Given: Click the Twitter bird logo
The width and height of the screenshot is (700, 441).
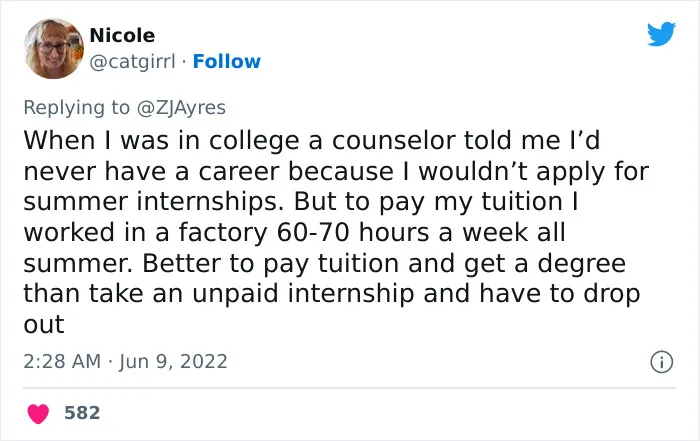Looking at the screenshot, I should pos(661,34).
